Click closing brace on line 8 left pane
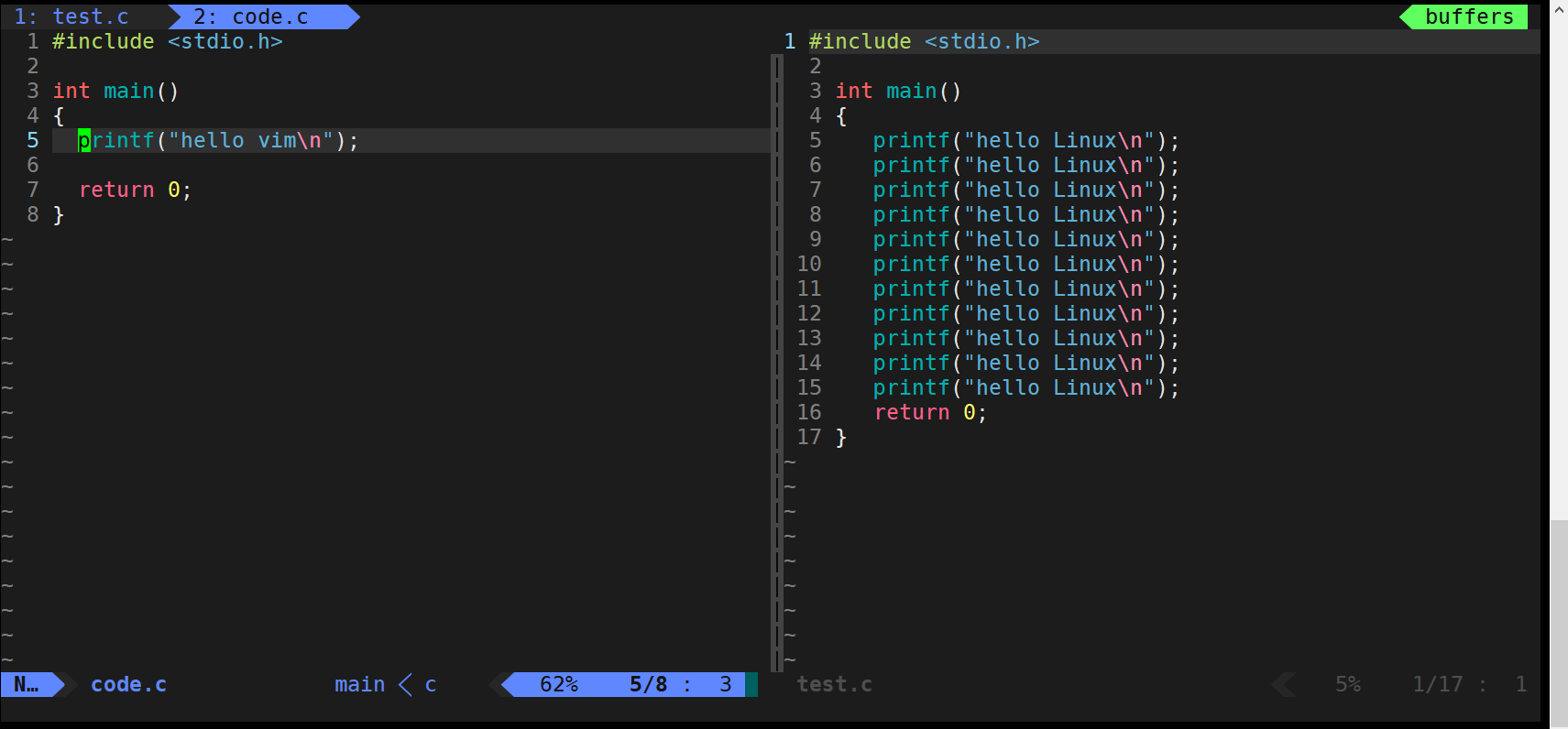1568x729 pixels. pos(59,214)
